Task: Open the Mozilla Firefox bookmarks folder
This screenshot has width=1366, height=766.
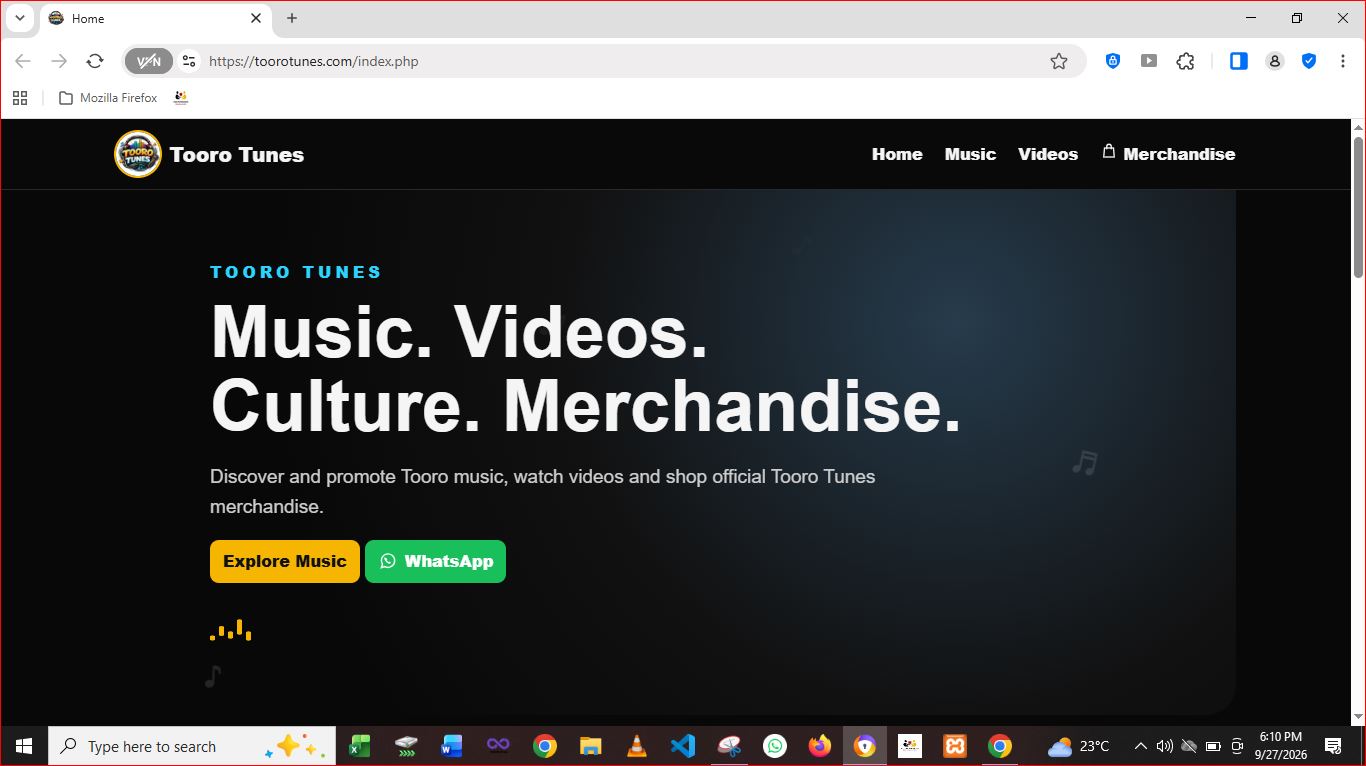Action: pyautogui.click(x=108, y=98)
